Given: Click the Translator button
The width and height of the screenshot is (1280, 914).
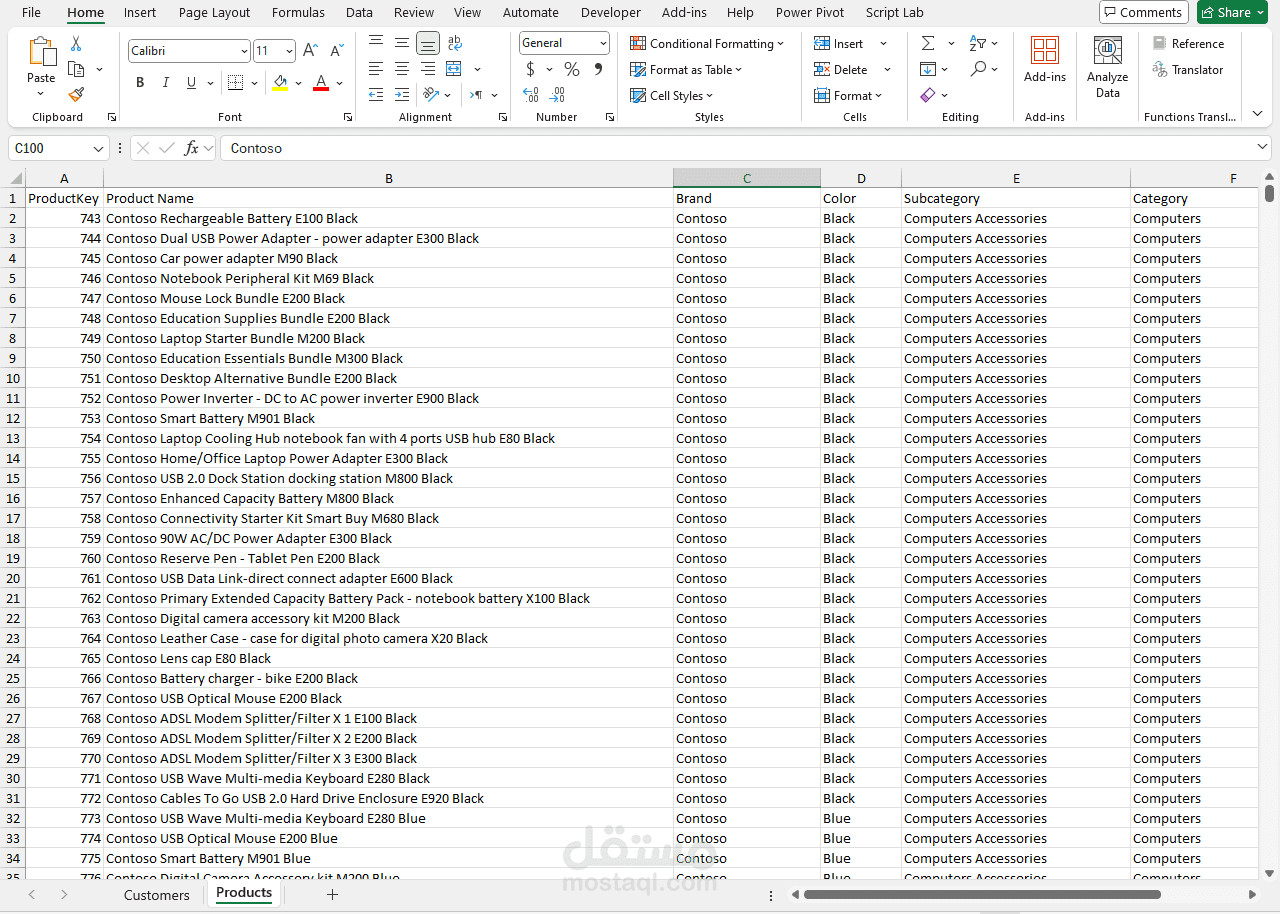Looking at the screenshot, I should click(1188, 69).
